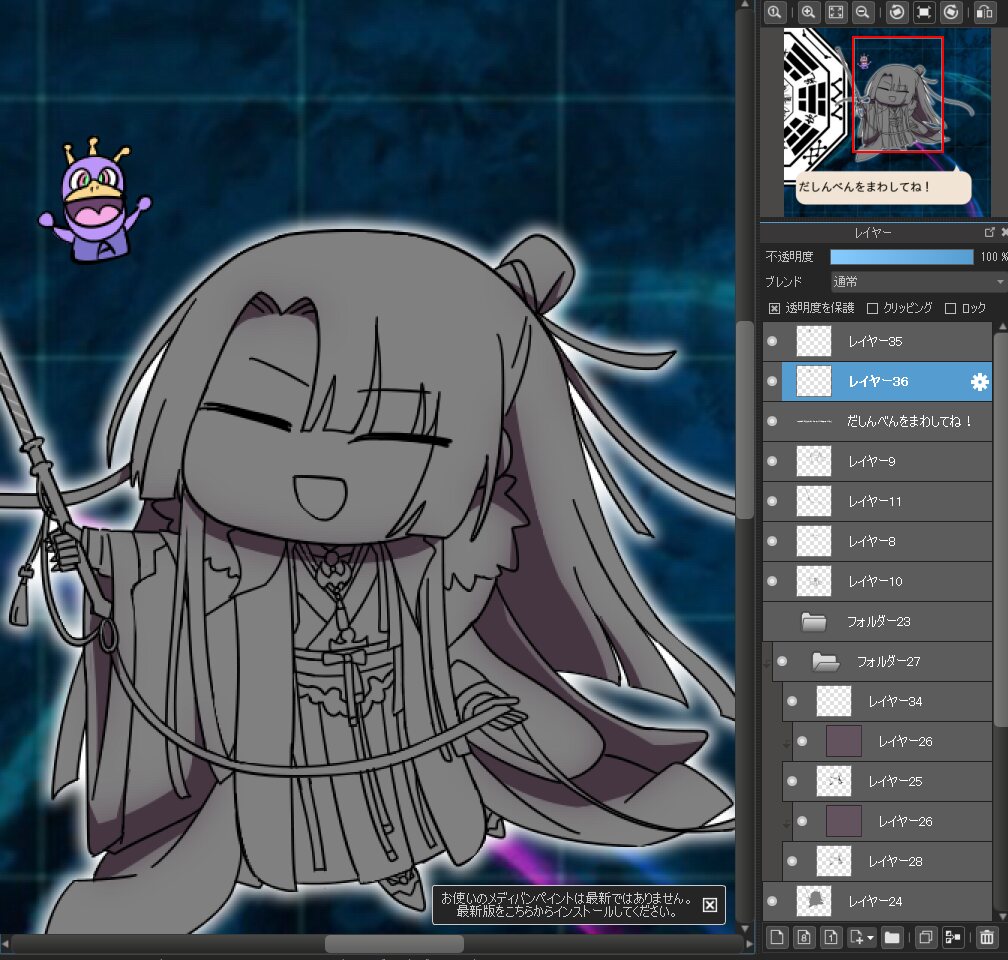
Task: Add a new 1-bit layer
Action: (831, 937)
